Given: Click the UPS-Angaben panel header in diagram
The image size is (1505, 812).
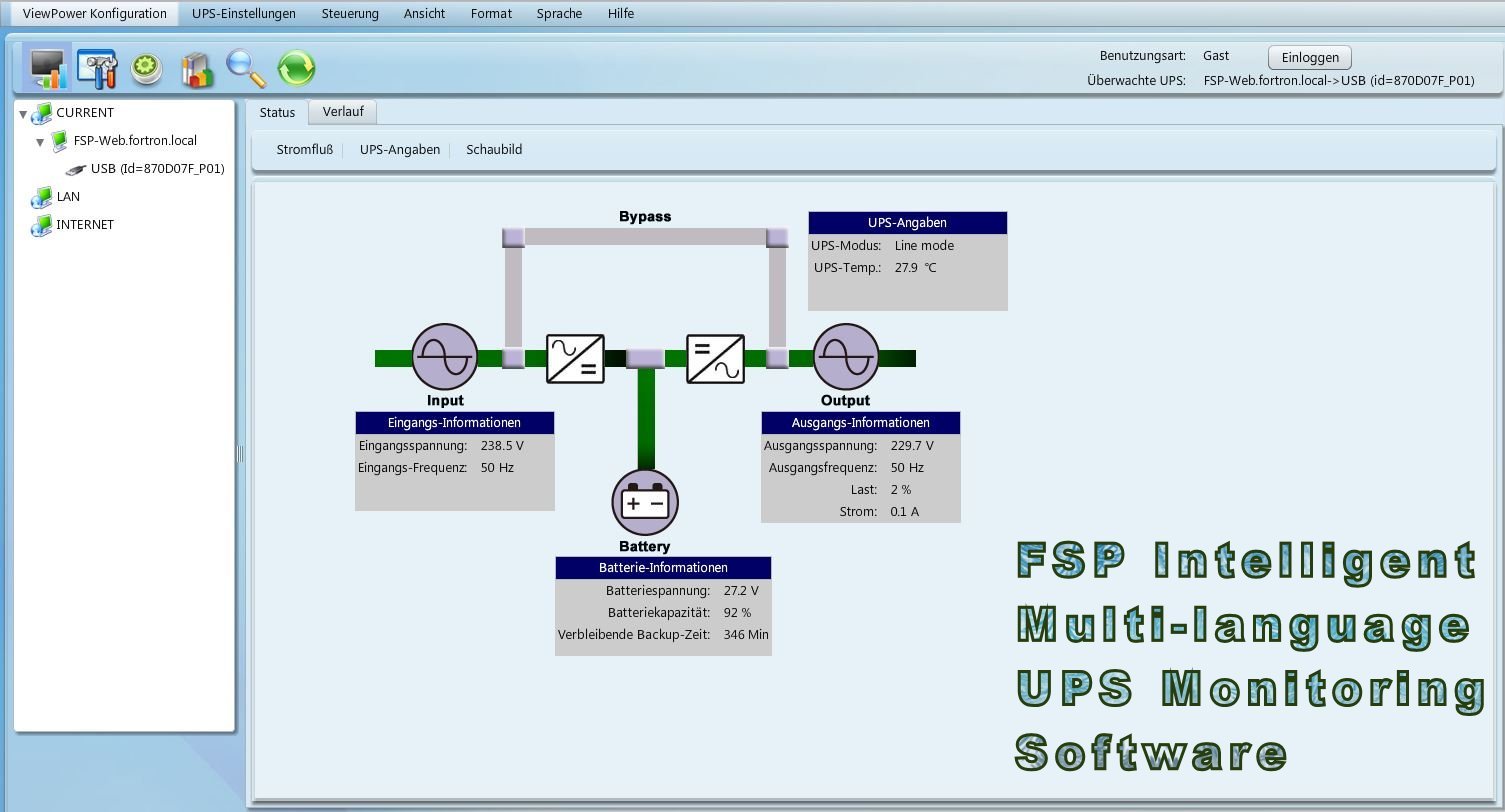Looking at the screenshot, I should point(908,223).
